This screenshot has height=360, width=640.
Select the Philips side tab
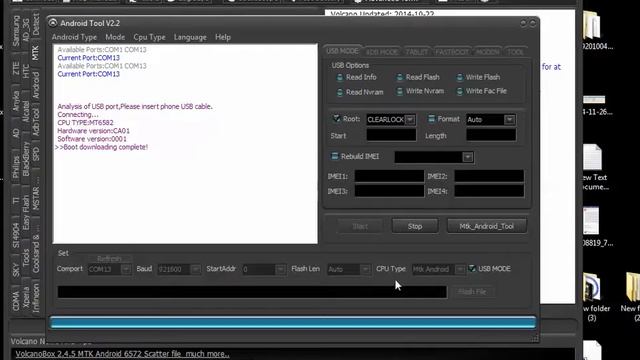pyautogui.click(x=16, y=167)
